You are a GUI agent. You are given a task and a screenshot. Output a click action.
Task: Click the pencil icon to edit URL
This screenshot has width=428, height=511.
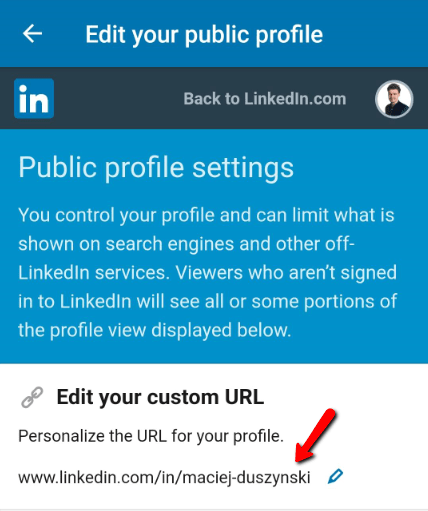point(335,476)
